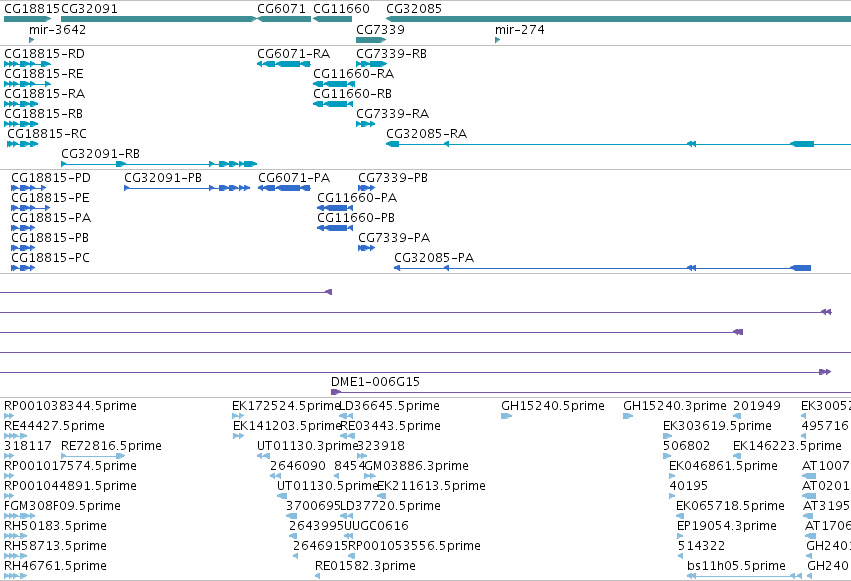Select EST RE03443.5prime

pyautogui.click(x=390, y=426)
